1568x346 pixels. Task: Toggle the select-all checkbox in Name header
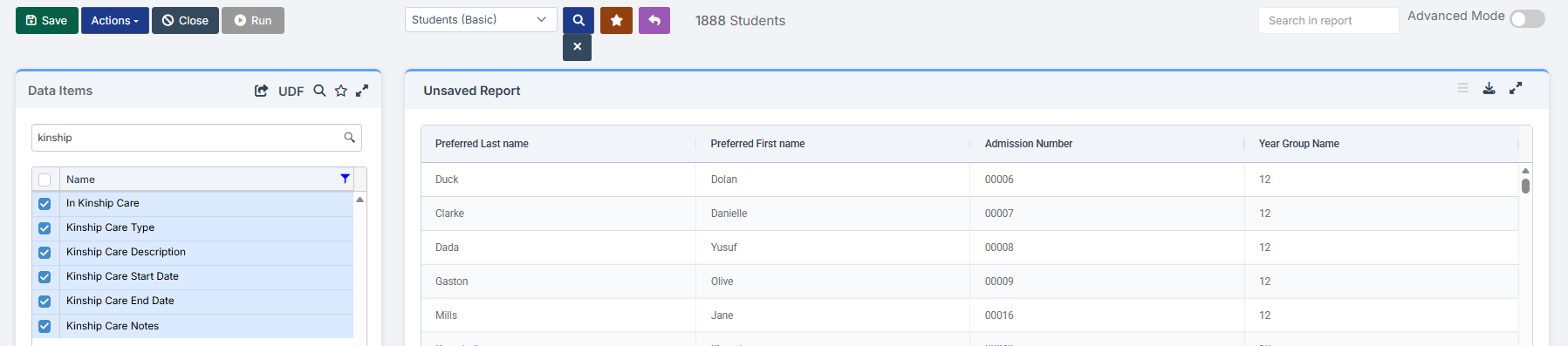[45, 180]
